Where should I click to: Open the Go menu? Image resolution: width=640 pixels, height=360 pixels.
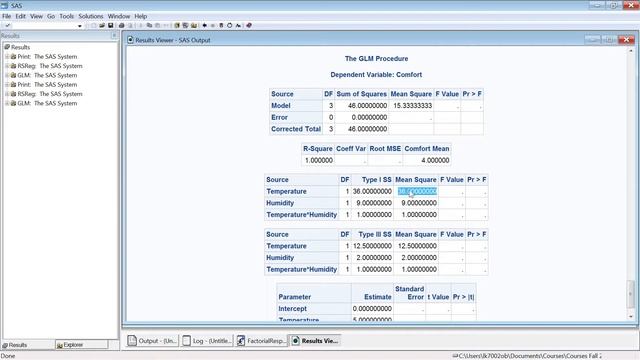[x=51, y=16]
